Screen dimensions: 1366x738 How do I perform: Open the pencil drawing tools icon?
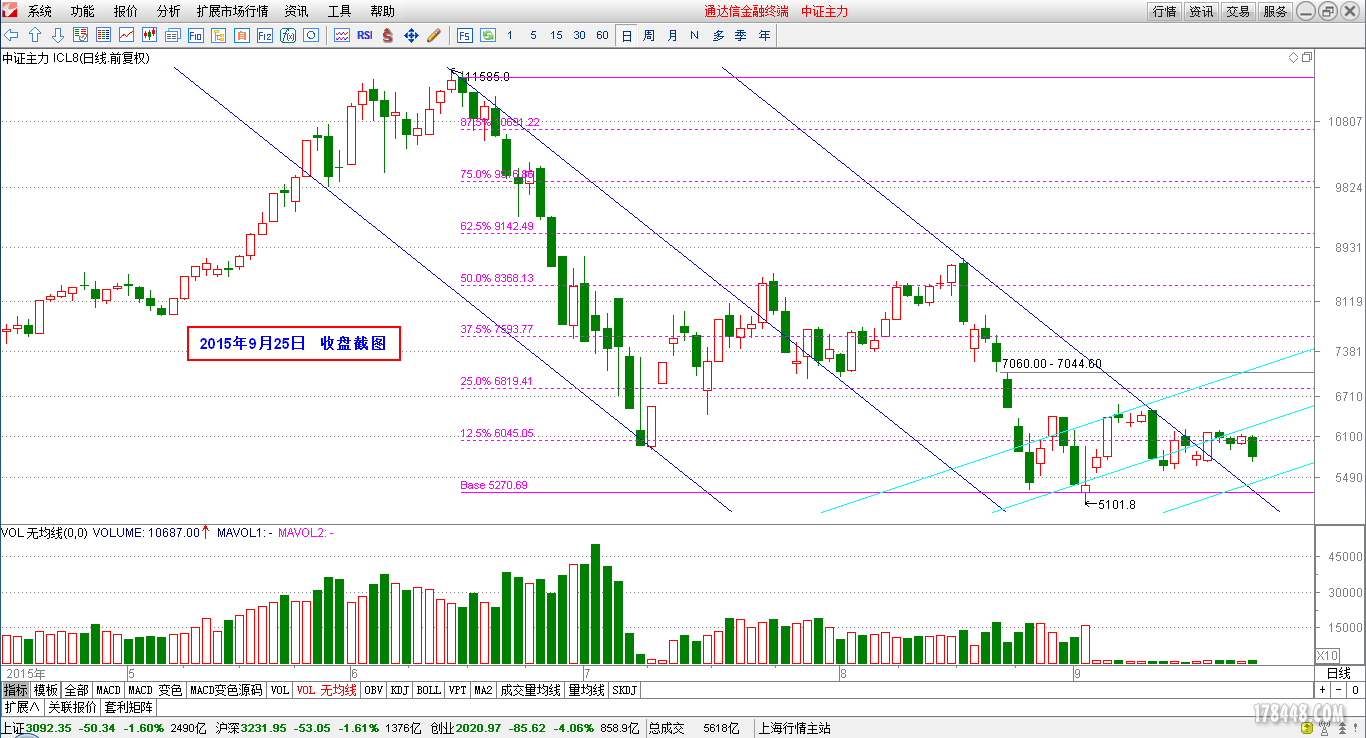(x=434, y=35)
